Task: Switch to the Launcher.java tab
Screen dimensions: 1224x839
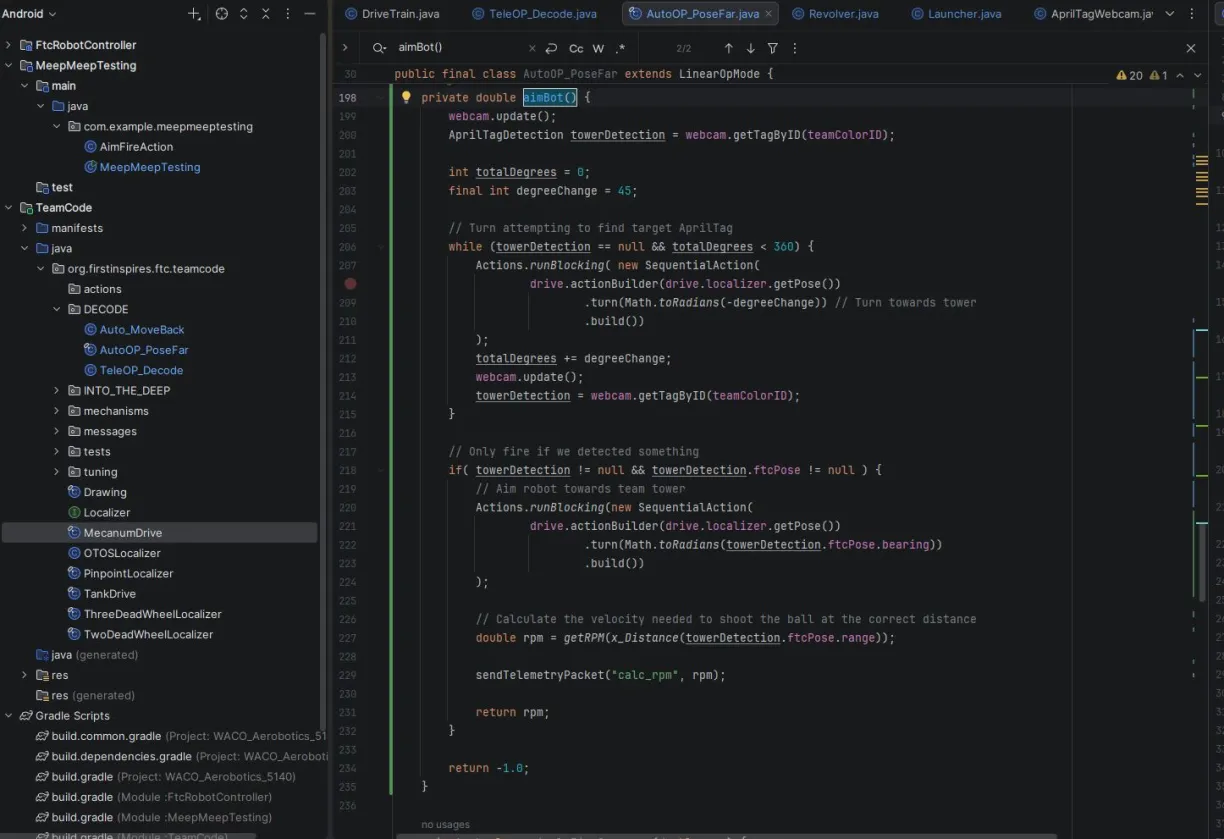Action: 963,14
